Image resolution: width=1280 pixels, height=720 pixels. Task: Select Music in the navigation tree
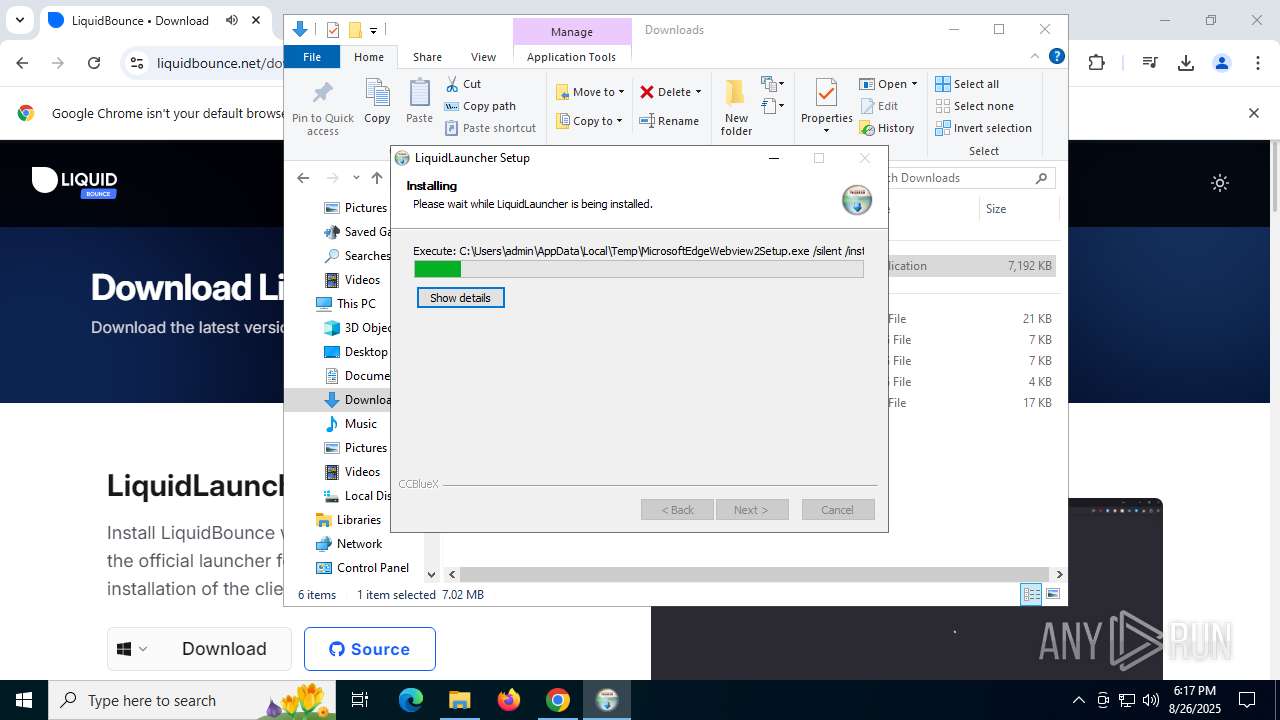tap(350, 424)
